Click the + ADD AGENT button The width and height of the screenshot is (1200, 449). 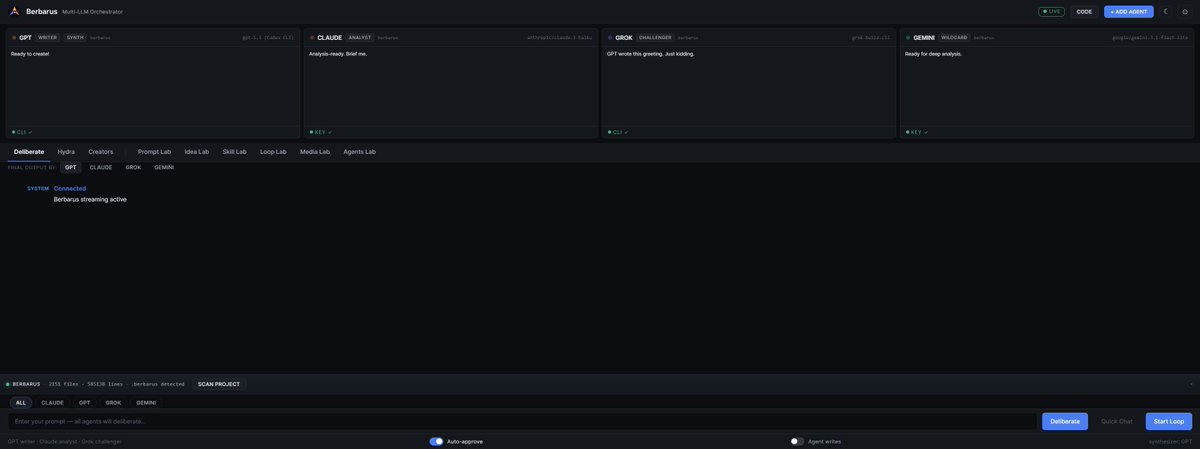click(1128, 11)
